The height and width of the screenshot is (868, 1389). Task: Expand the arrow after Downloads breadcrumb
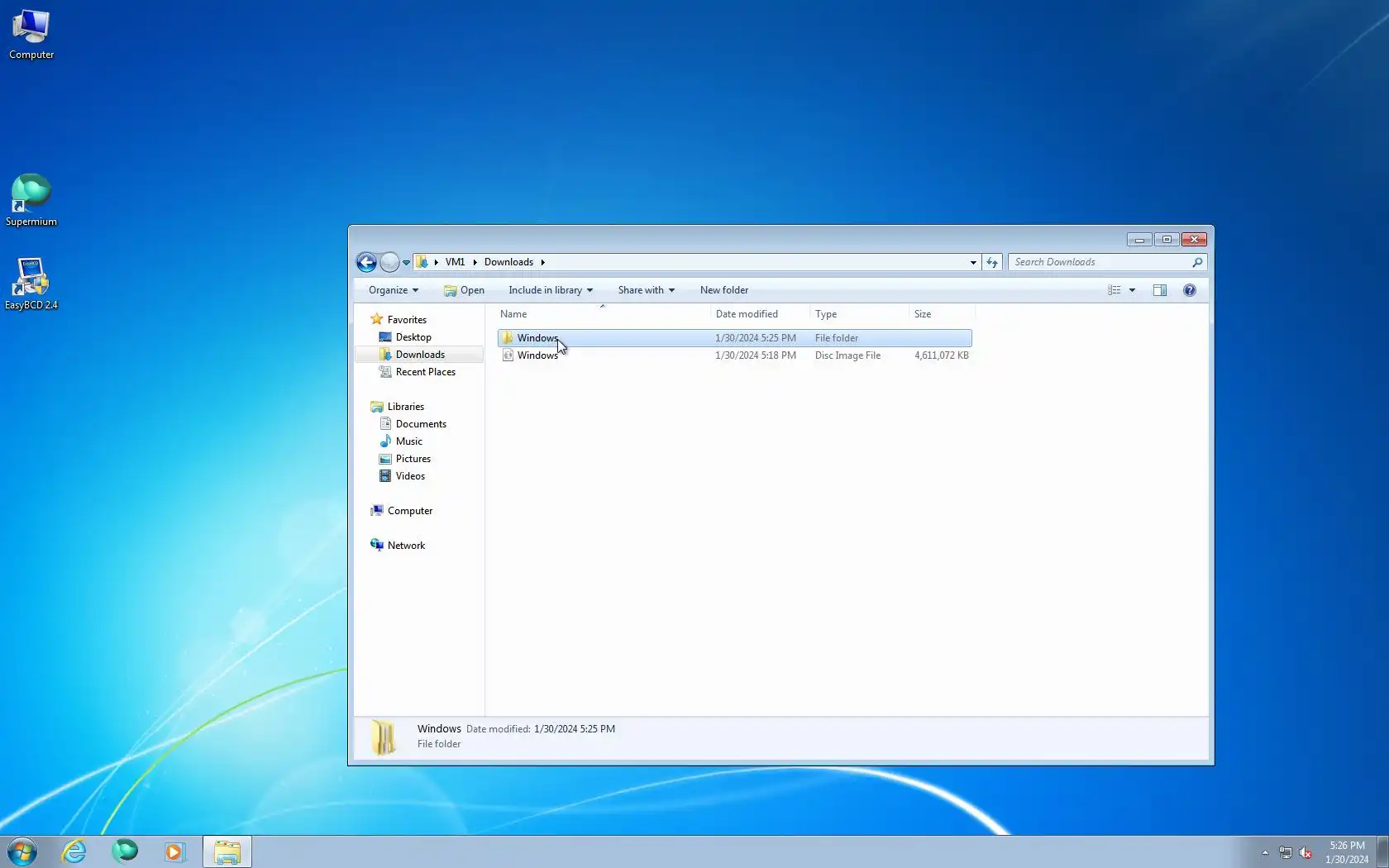coord(543,262)
